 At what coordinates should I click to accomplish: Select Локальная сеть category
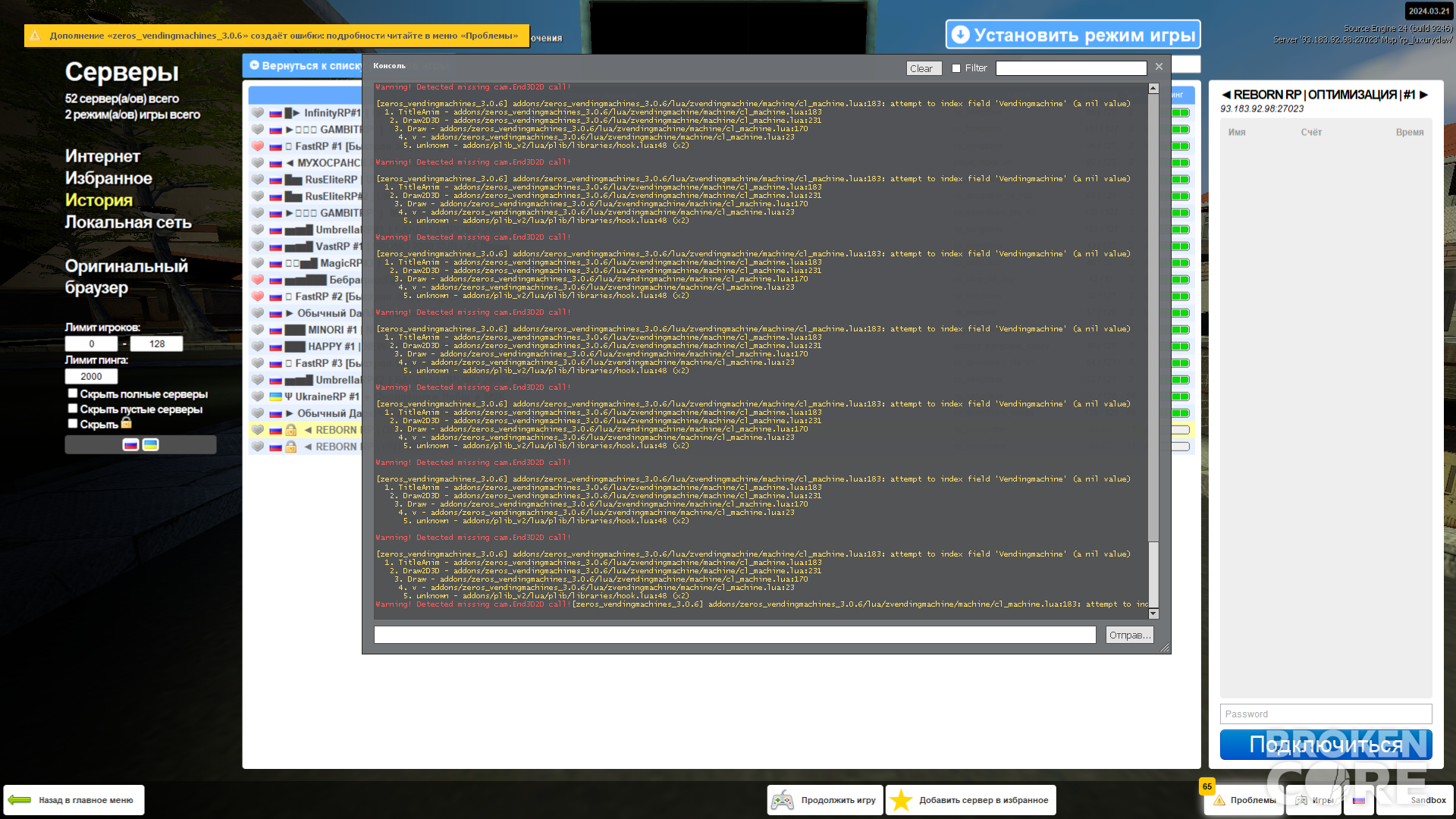[x=128, y=222]
